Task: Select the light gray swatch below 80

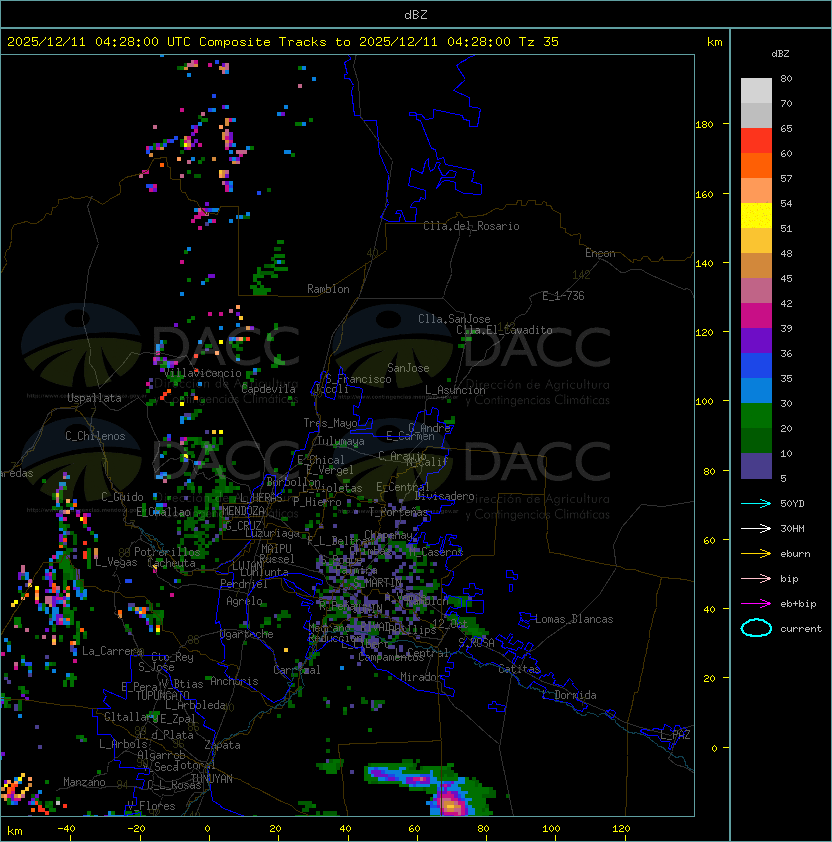Action: 756,91
